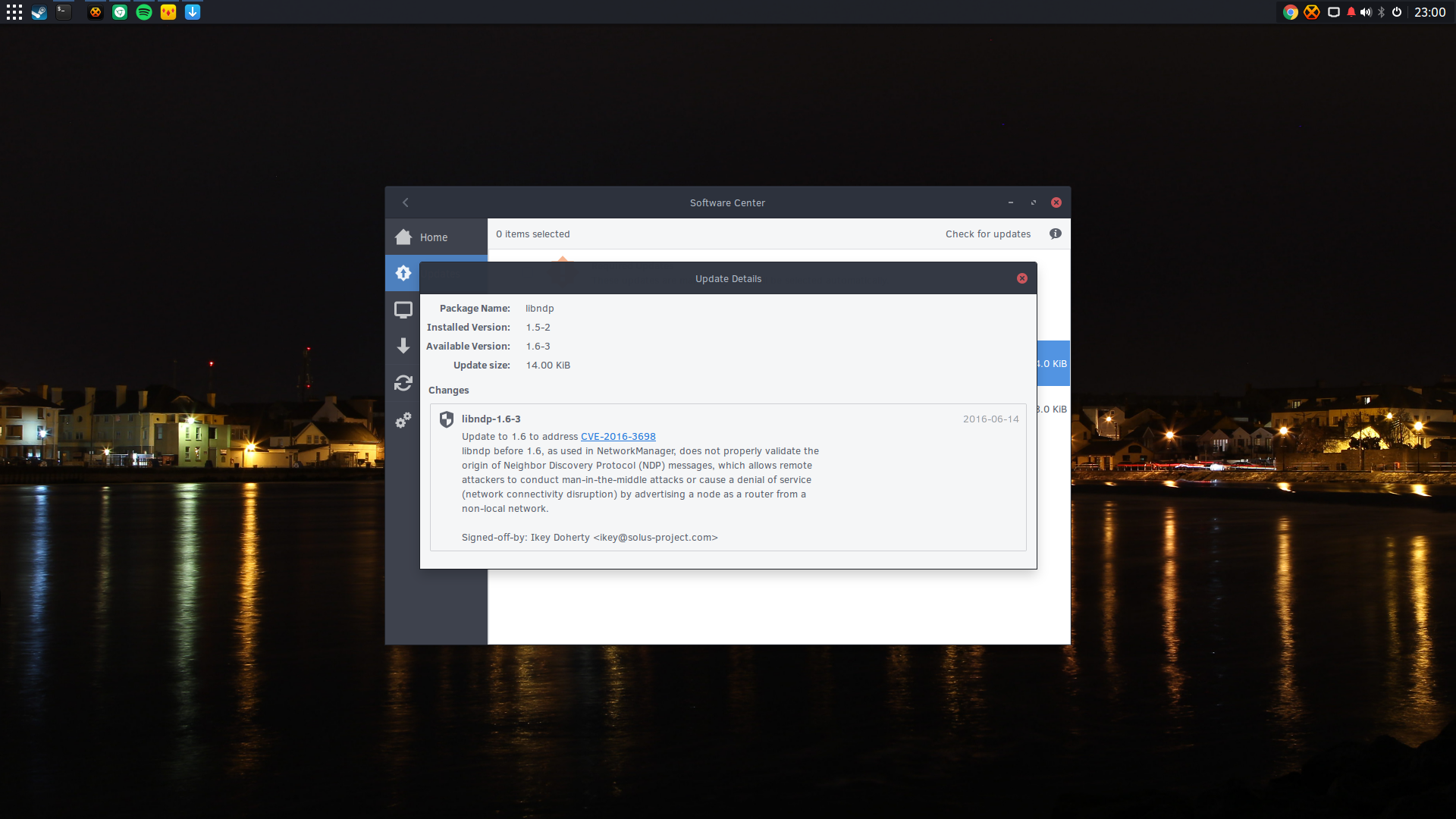
Task: Click available version 1.6-3
Action: pyautogui.click(x=538, y=347)
